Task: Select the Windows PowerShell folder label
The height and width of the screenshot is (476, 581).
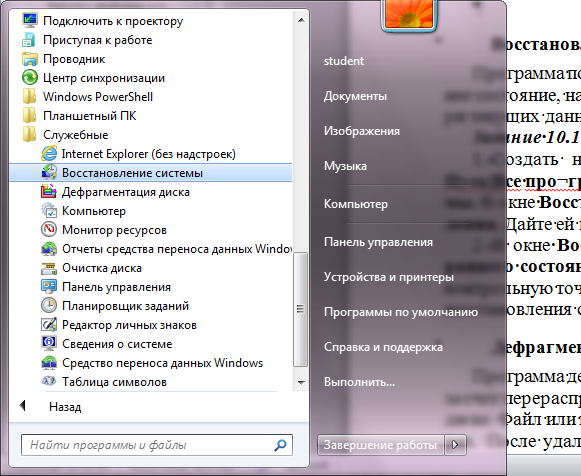Action: click(x=98, y=97)
